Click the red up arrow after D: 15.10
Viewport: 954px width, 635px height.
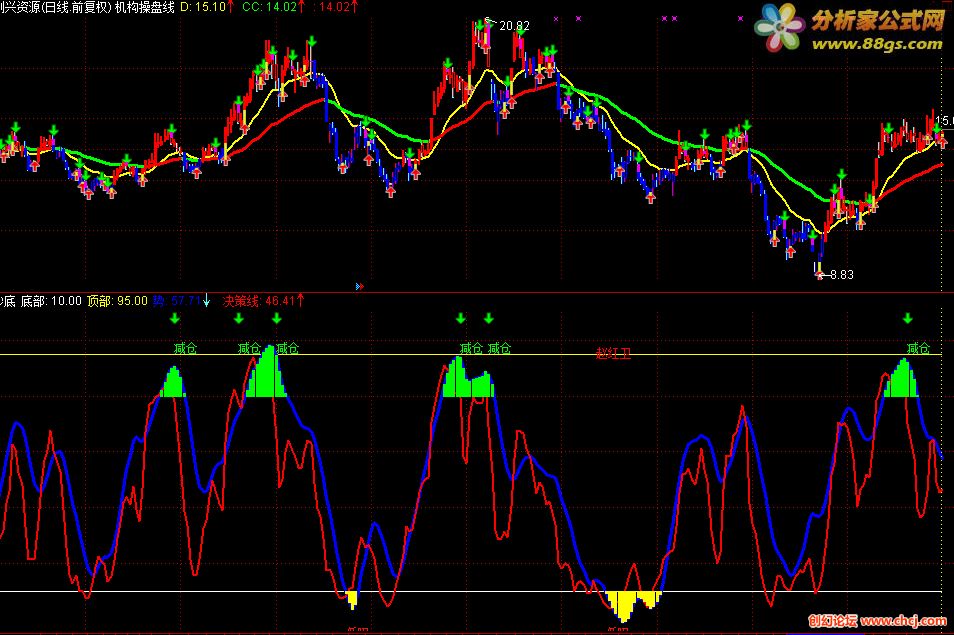coord(231,7)
